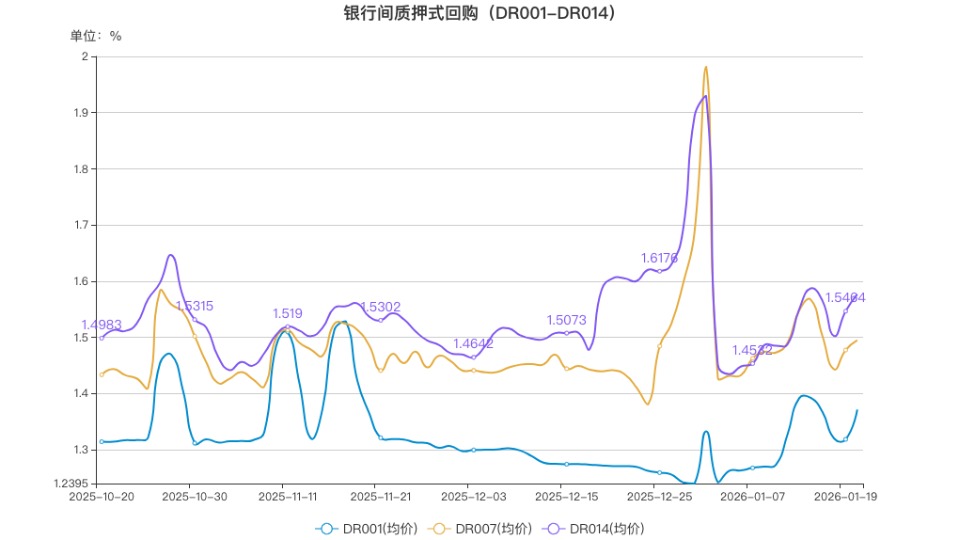Select the 1.5315 data label

pos(194,306)
